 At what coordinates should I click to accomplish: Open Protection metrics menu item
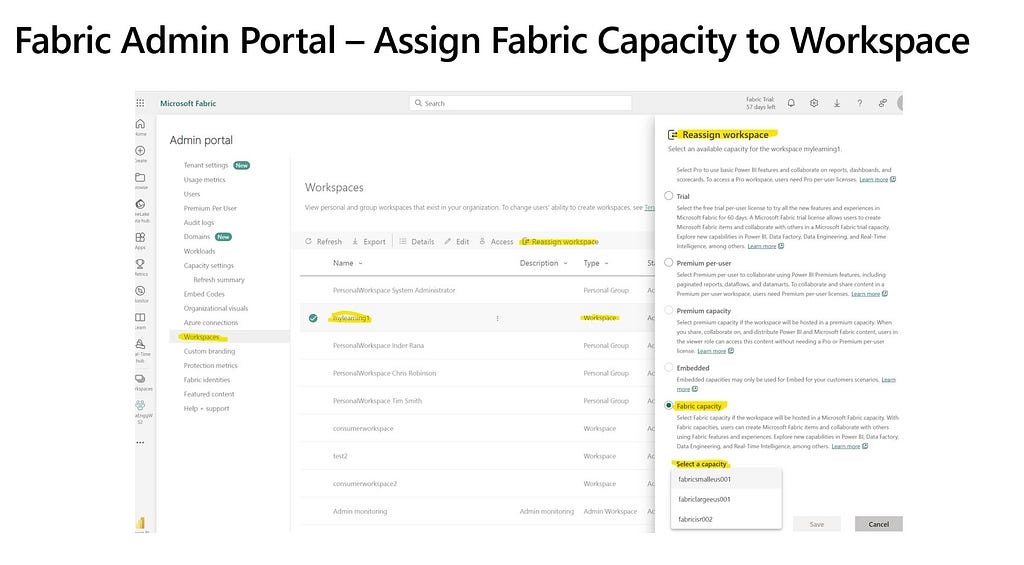coord(210,366)
